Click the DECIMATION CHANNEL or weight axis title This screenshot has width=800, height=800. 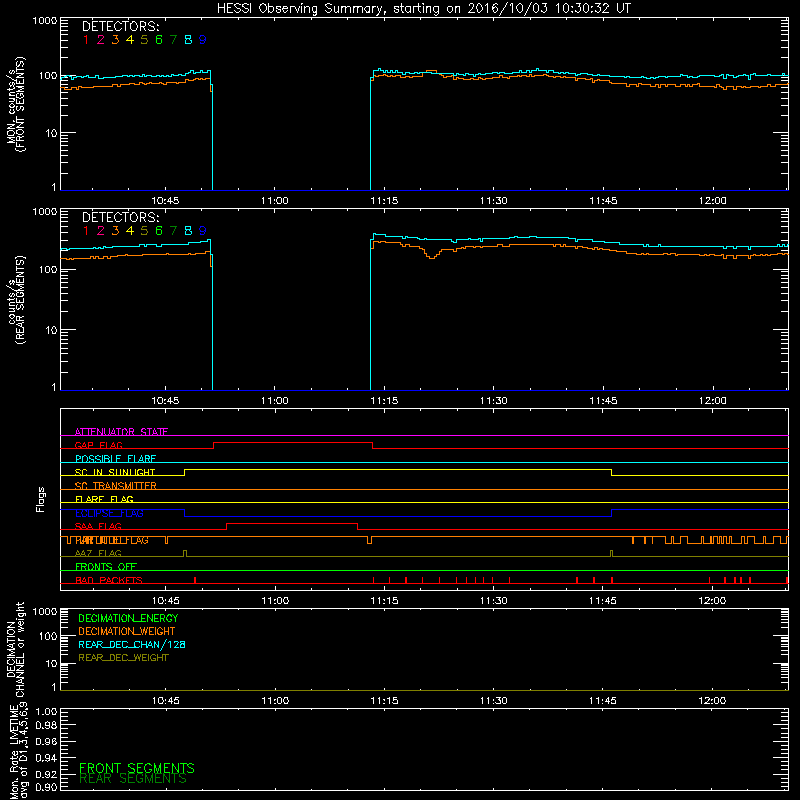(x=16, y=649)
